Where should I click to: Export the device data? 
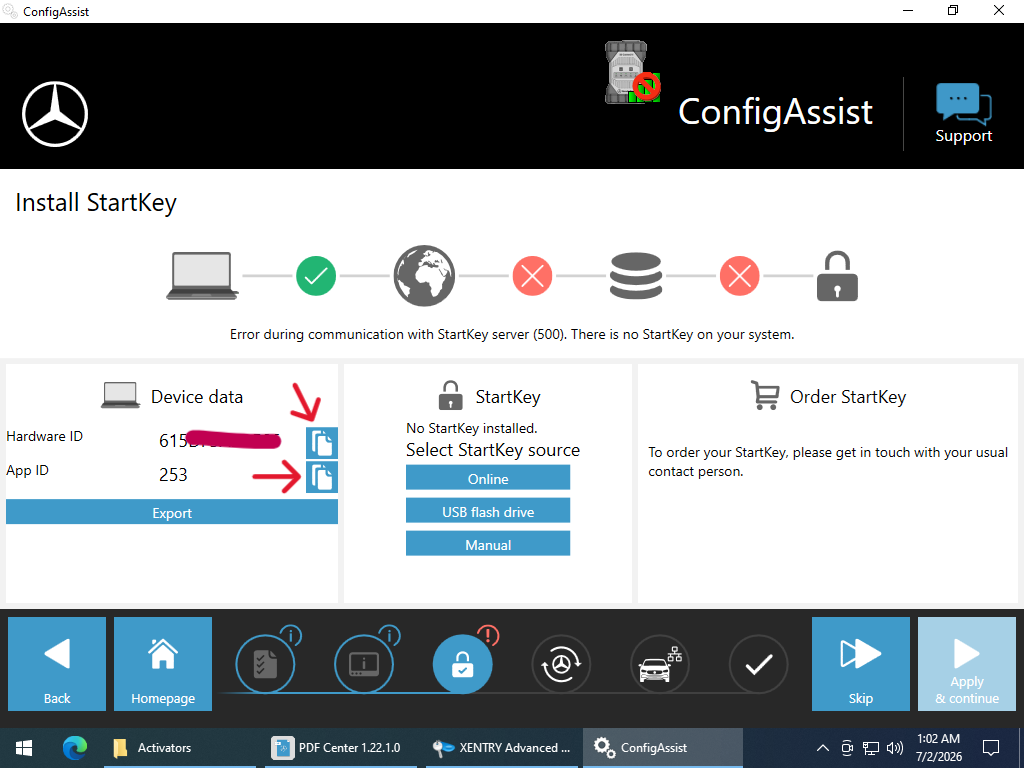[x=172, y=512]
